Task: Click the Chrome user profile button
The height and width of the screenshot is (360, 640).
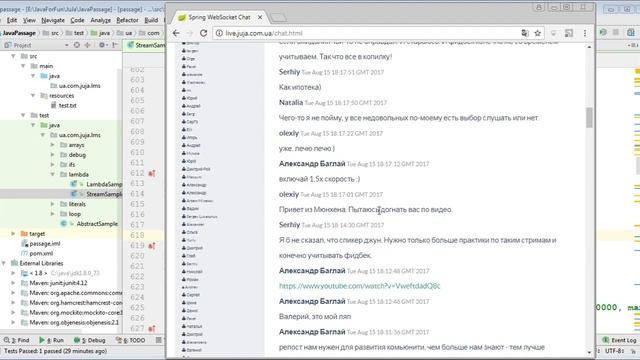Action: tap(539, 7)
